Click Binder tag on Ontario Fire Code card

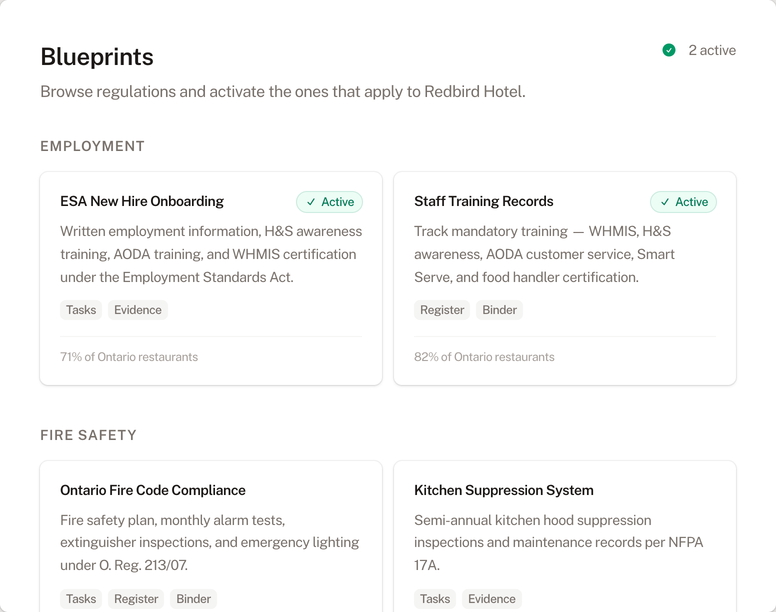click(194, 599)
